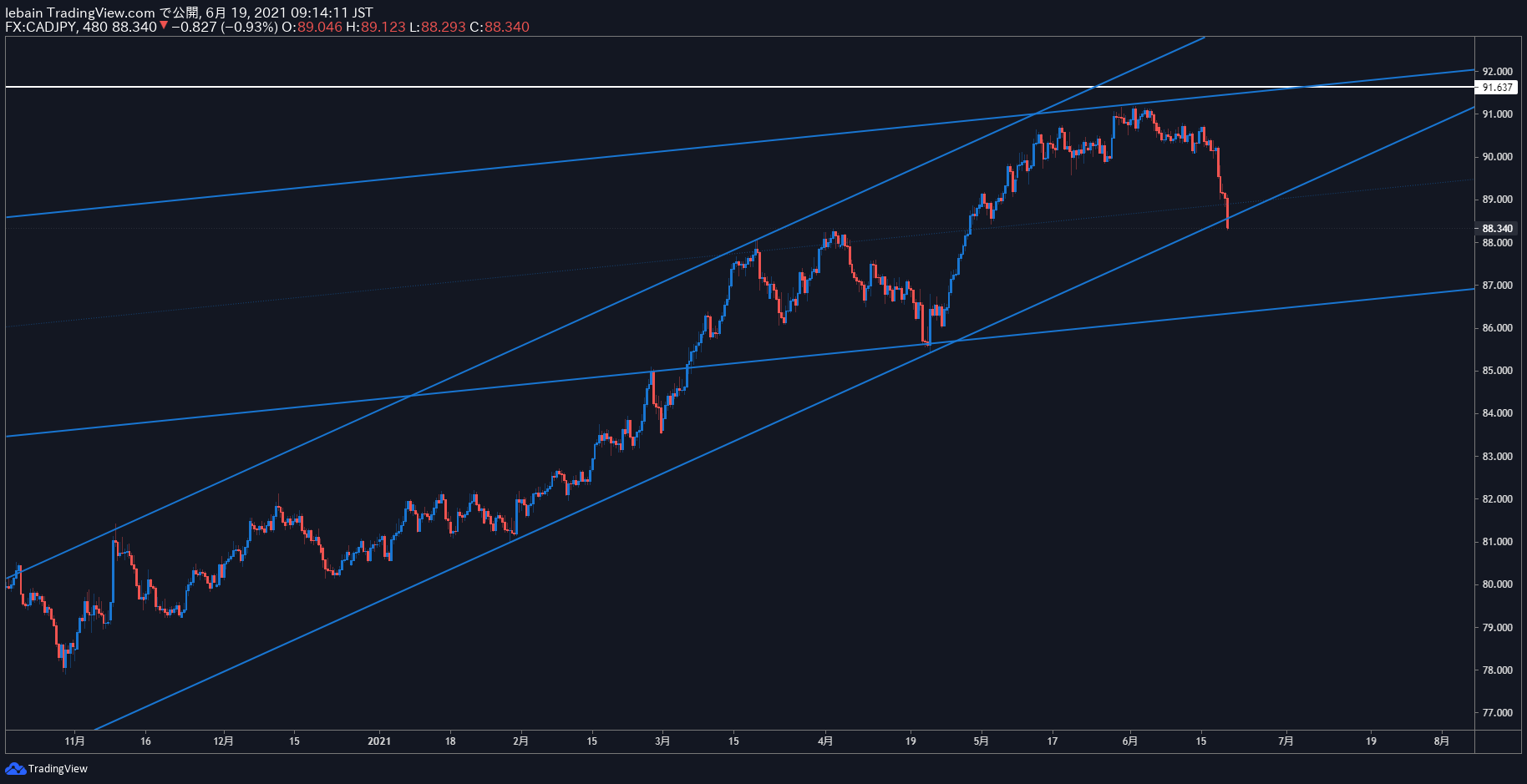
Task: Select the high value H:89.123
Action: pos(376,27)
